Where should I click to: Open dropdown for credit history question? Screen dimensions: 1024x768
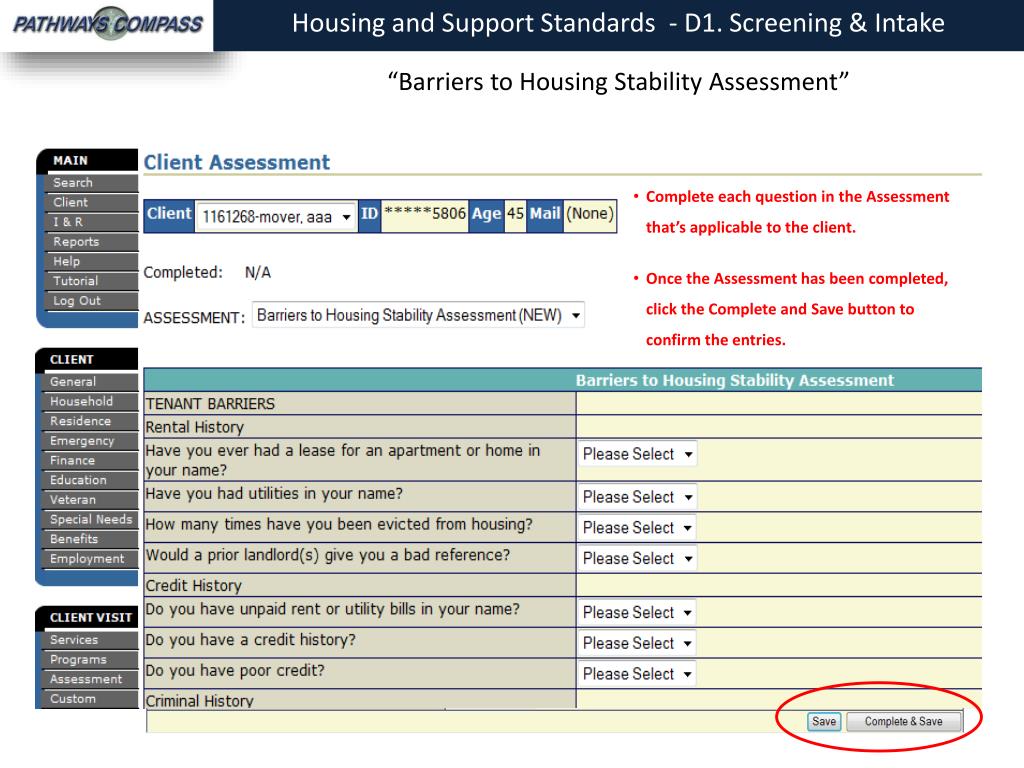pyautogui.click(x=637, y=643)
